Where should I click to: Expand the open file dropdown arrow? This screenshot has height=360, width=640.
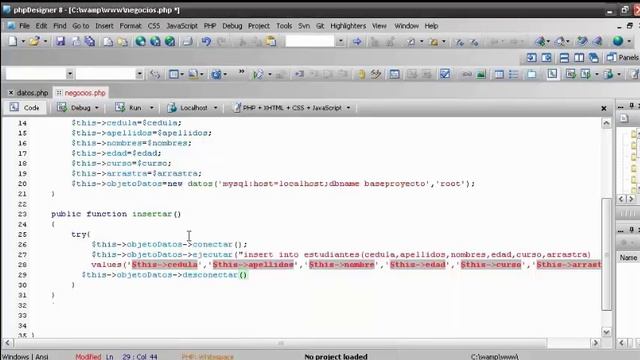[45, 41]
